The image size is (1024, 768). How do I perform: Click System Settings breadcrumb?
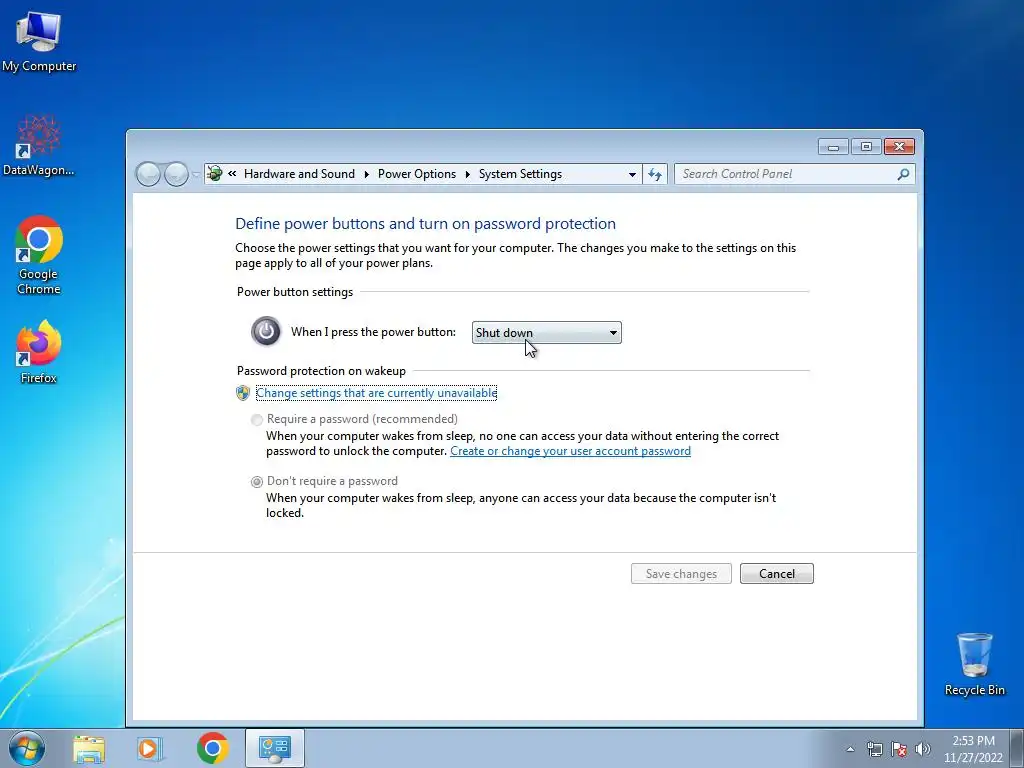point(520,174)
